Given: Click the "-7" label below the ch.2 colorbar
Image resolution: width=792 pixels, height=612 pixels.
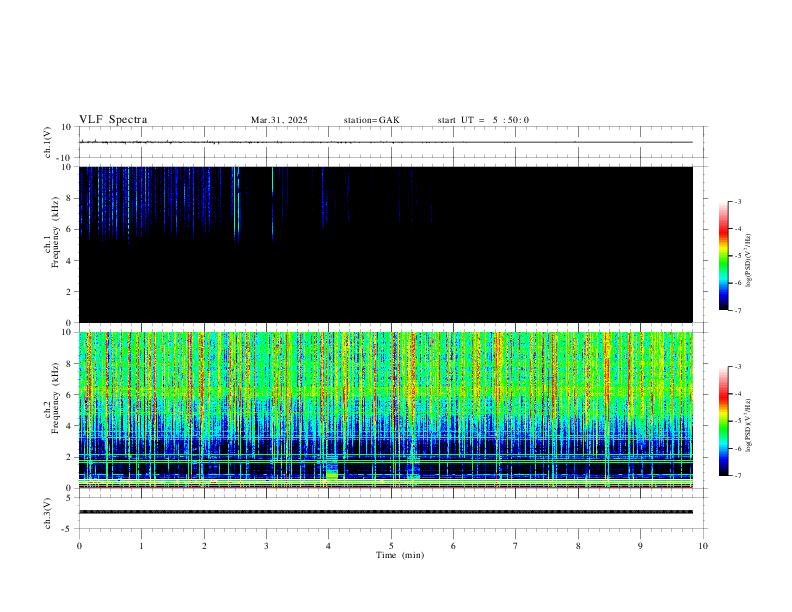Looking at the screenshot, I should point(737,476).
